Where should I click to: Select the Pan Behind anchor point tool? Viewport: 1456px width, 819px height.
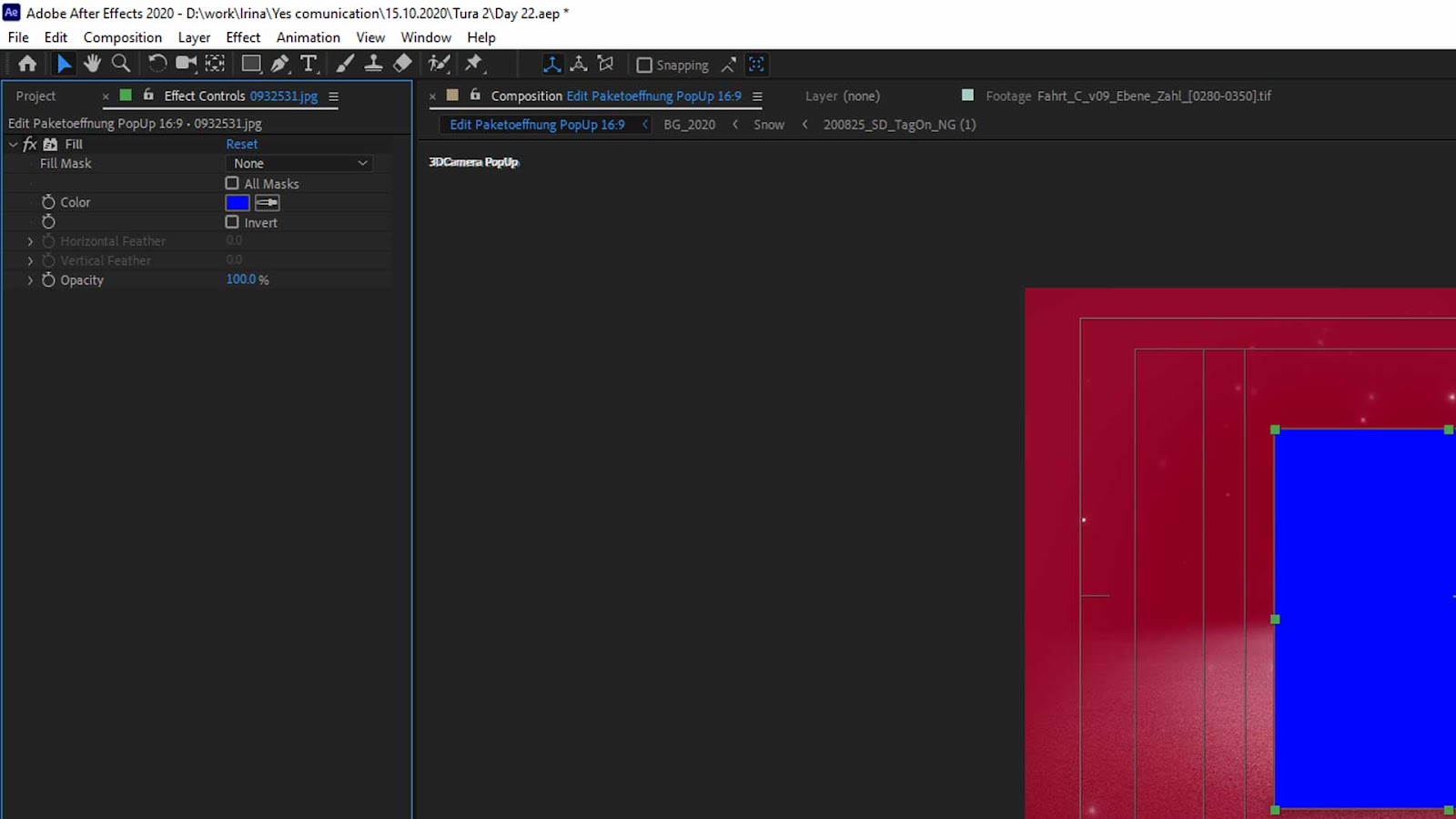(x=215, y=64)
